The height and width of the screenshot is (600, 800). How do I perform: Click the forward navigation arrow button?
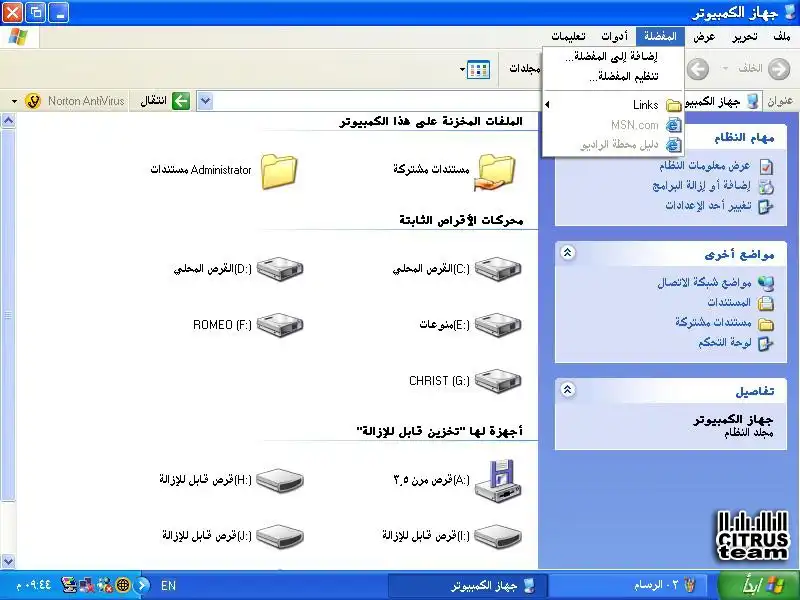point(698,69)
